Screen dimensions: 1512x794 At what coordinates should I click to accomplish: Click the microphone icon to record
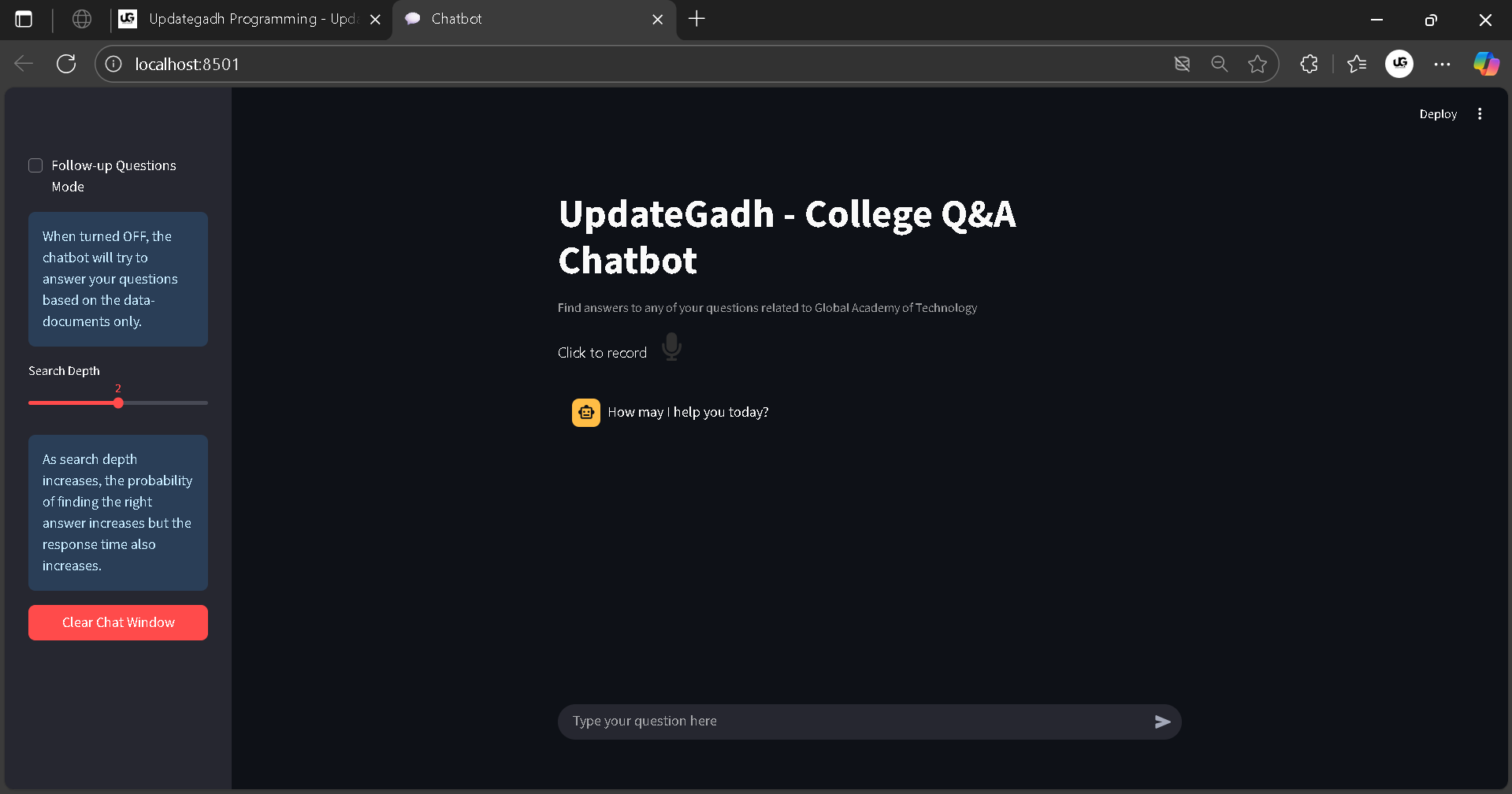(x=671, y=347)
